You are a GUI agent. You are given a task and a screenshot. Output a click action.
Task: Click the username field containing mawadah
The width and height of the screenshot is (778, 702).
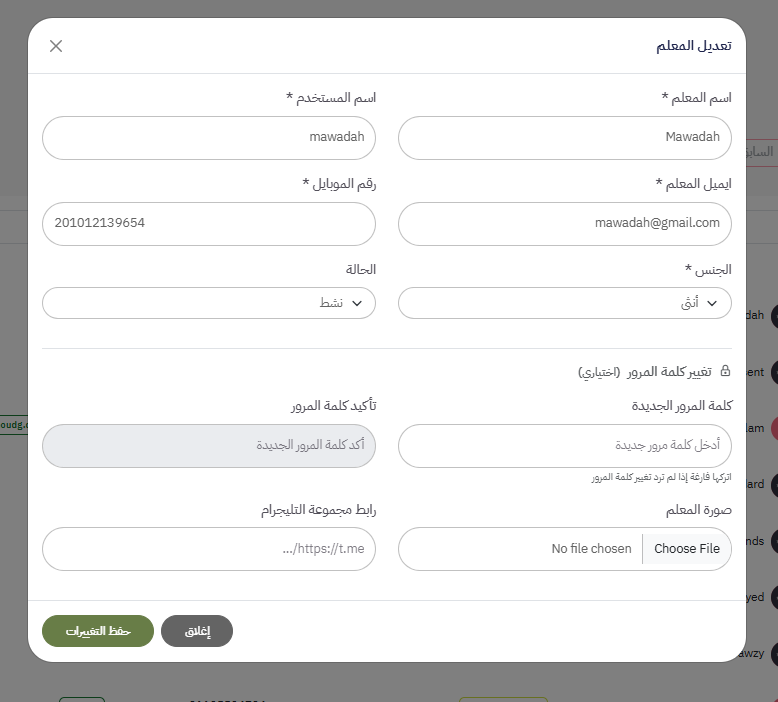[x=208, y=138]
